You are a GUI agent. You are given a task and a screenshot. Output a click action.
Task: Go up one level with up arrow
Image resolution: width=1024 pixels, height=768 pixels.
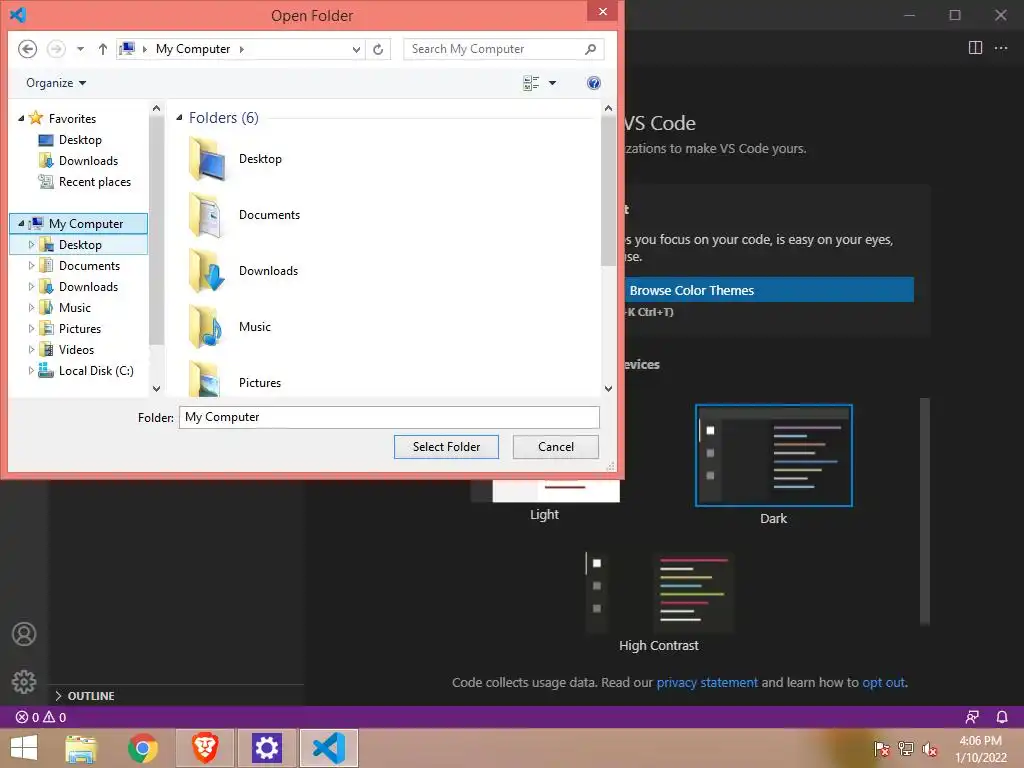(103, 49)
